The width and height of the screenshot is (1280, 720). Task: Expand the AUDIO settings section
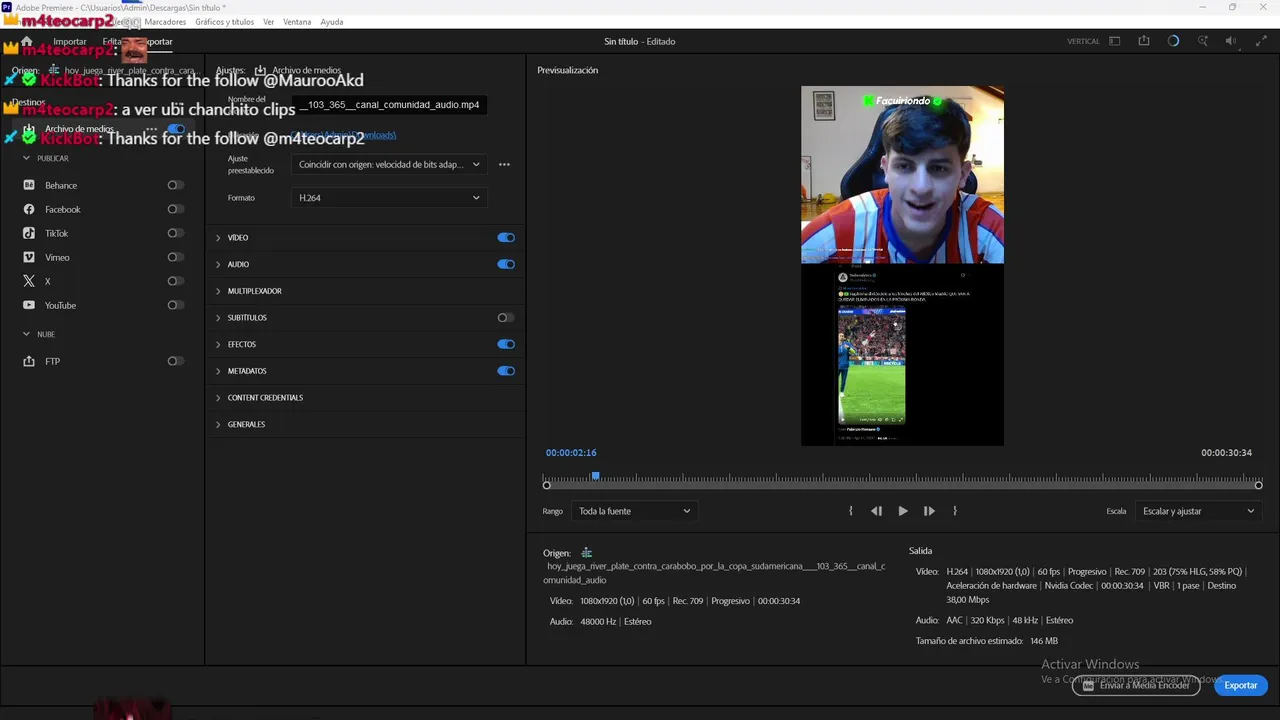click(x=218, y=264)
